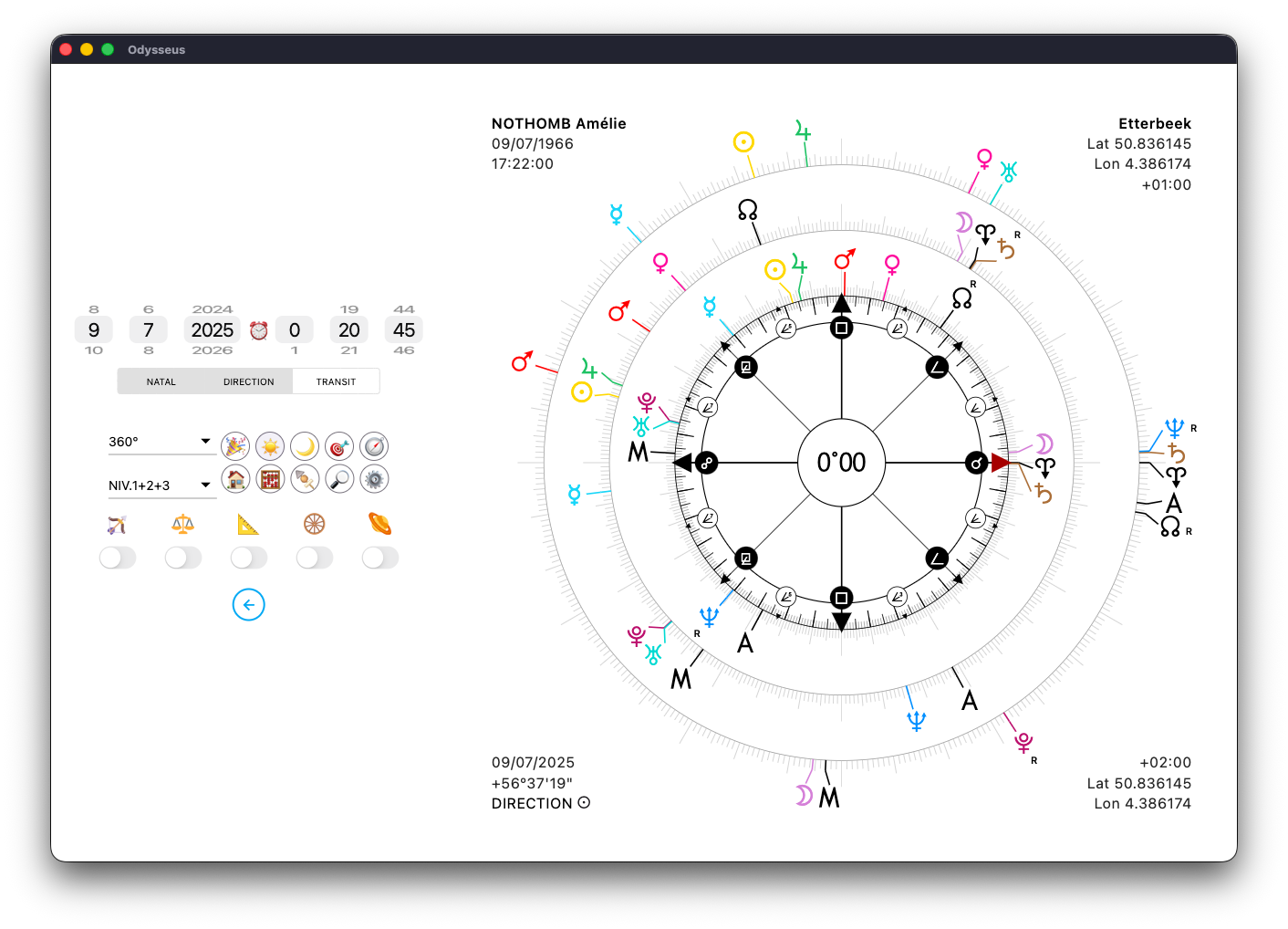
Task: Click the party popper icon button
Action: (235, 446)
